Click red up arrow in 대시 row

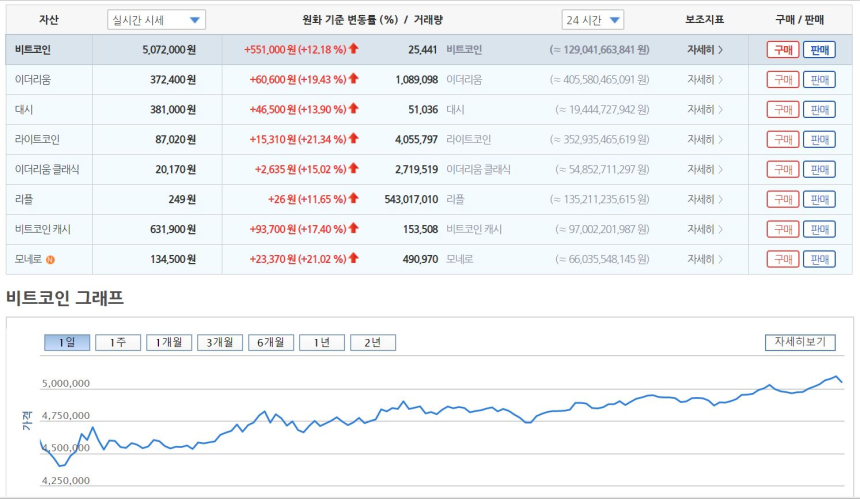coord(354,109)
